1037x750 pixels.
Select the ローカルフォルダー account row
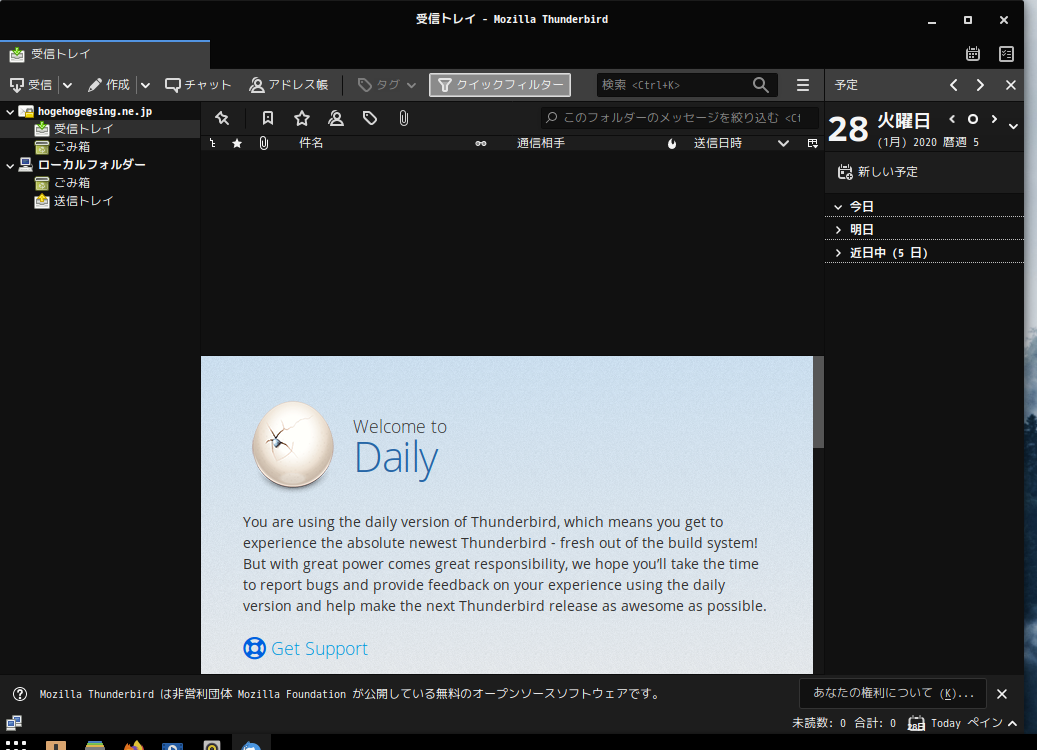[91, 165]
